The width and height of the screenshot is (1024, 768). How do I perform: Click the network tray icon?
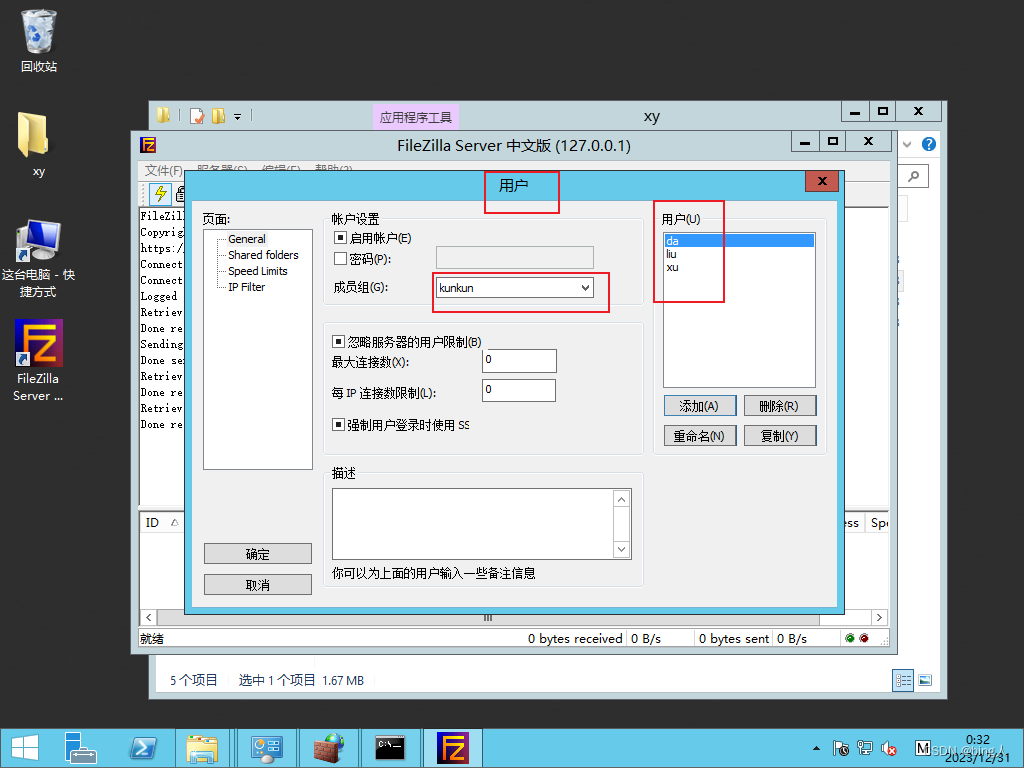(865, 748)
